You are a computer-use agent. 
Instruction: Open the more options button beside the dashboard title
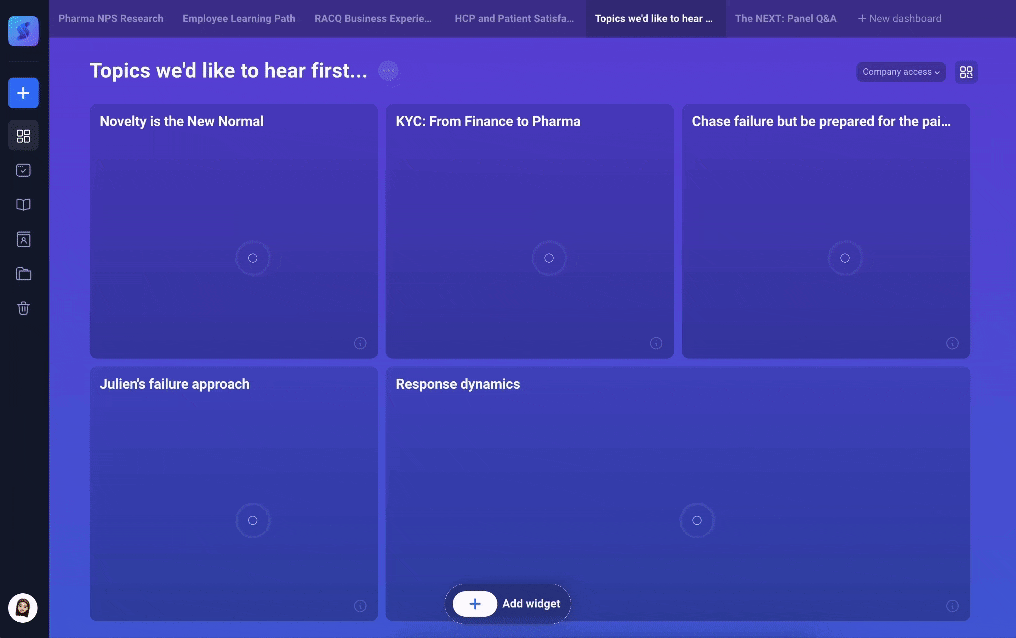coord(388,71)
